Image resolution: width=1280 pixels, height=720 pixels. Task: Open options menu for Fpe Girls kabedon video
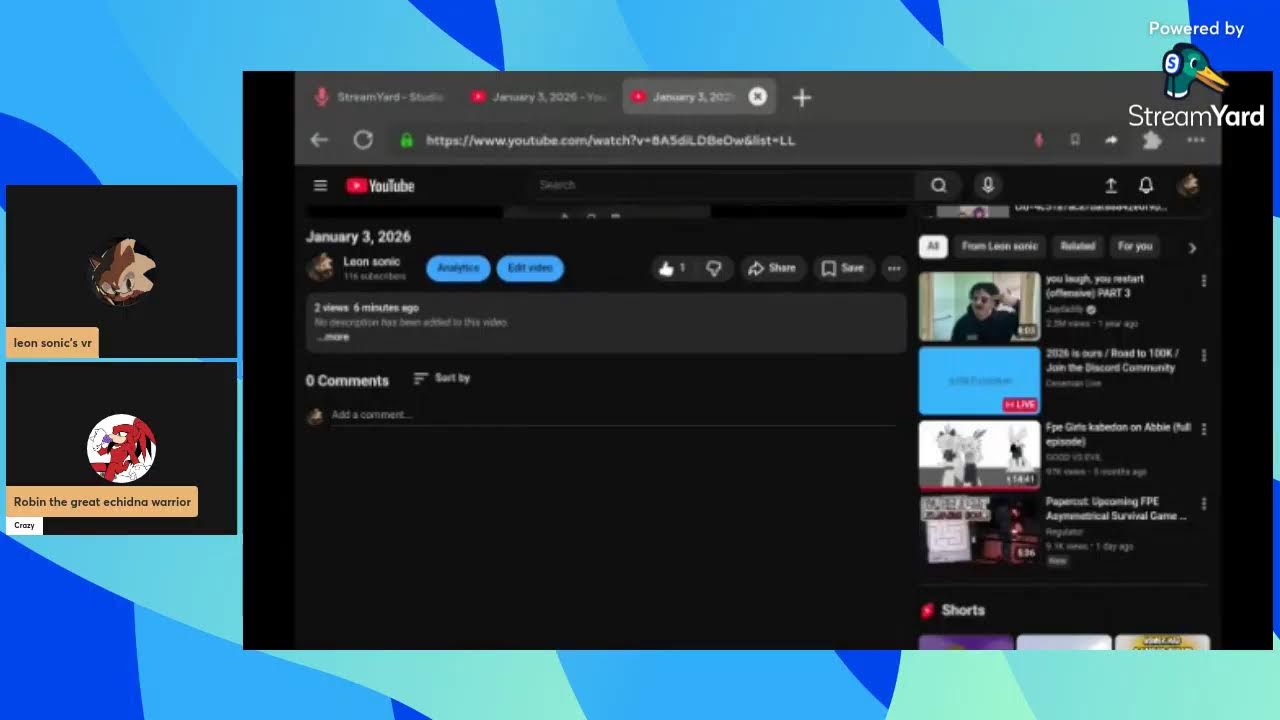[x=1203, y=429]
